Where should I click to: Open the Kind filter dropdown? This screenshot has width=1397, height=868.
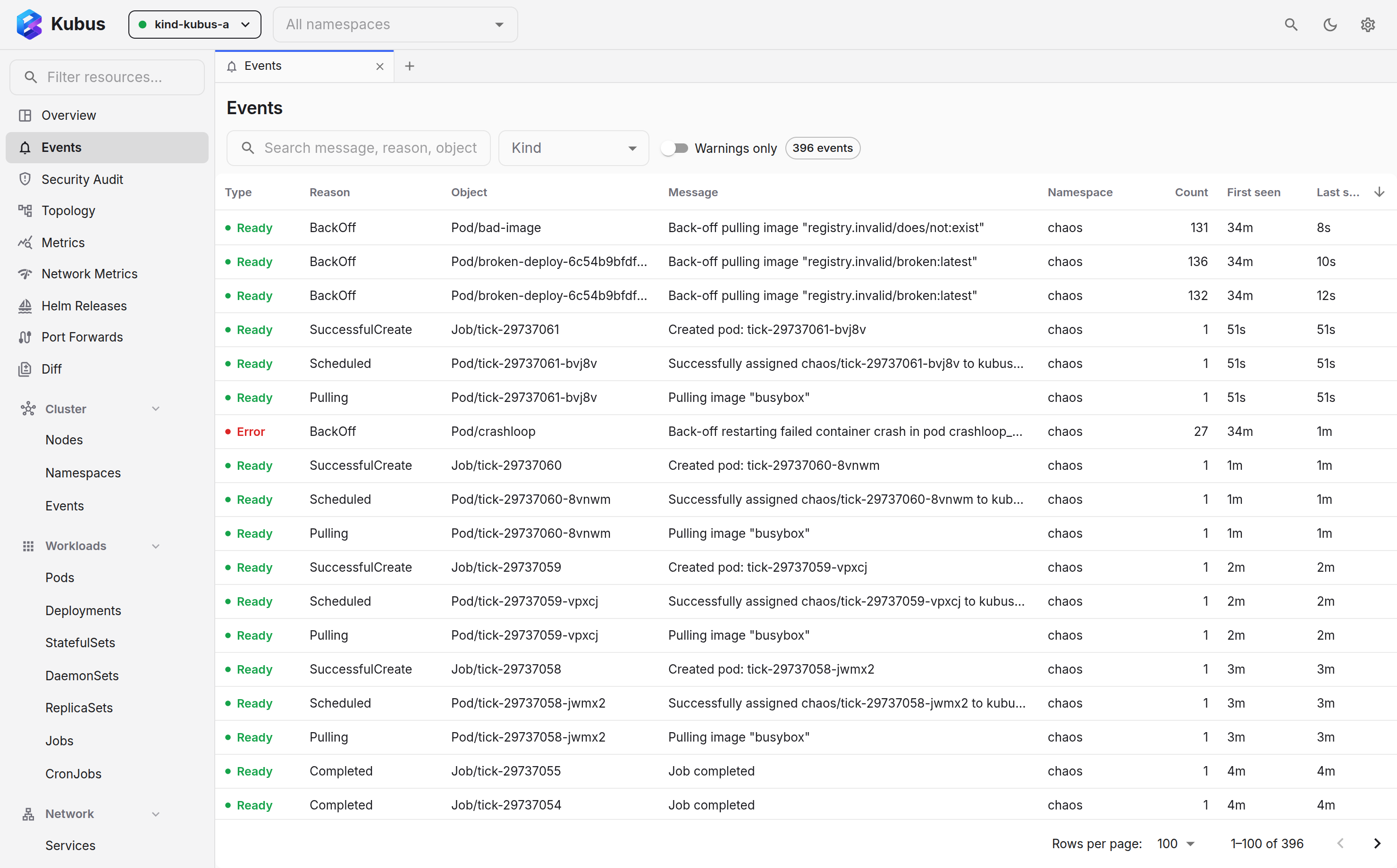pyautogui.click(x=573, y=148)
